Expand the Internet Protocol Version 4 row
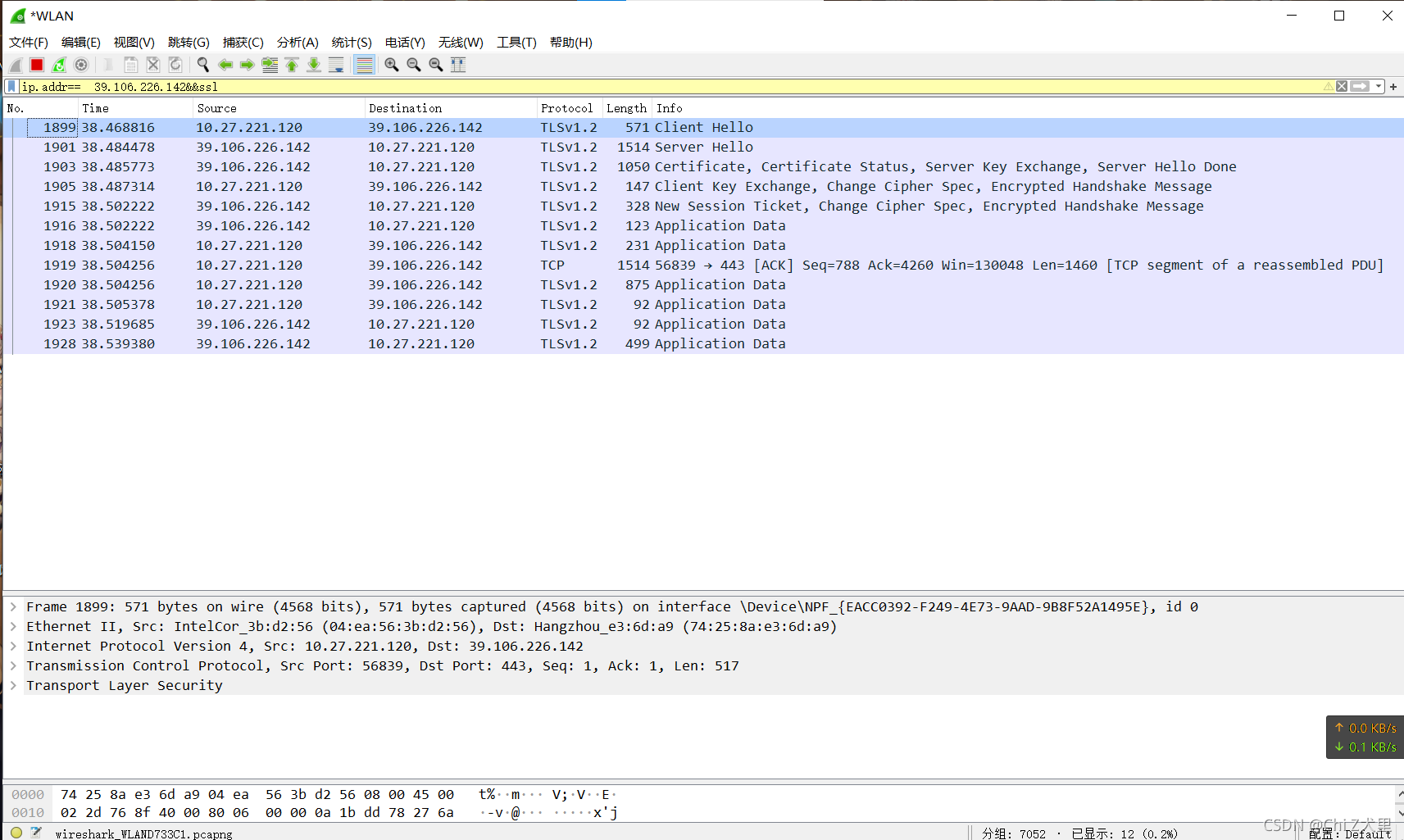Image resolution: width=1404 pixels, height=840 pixels. coord(14,646)
